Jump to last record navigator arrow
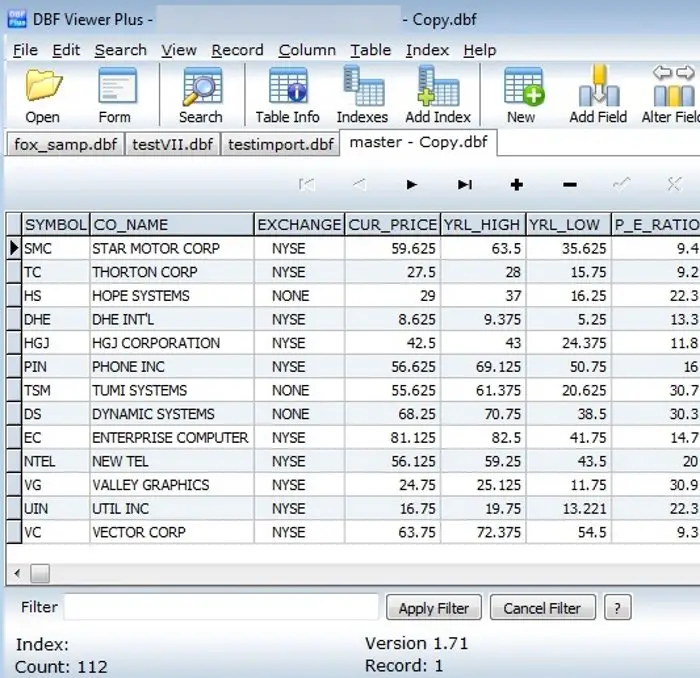 [x=465, y=184]
